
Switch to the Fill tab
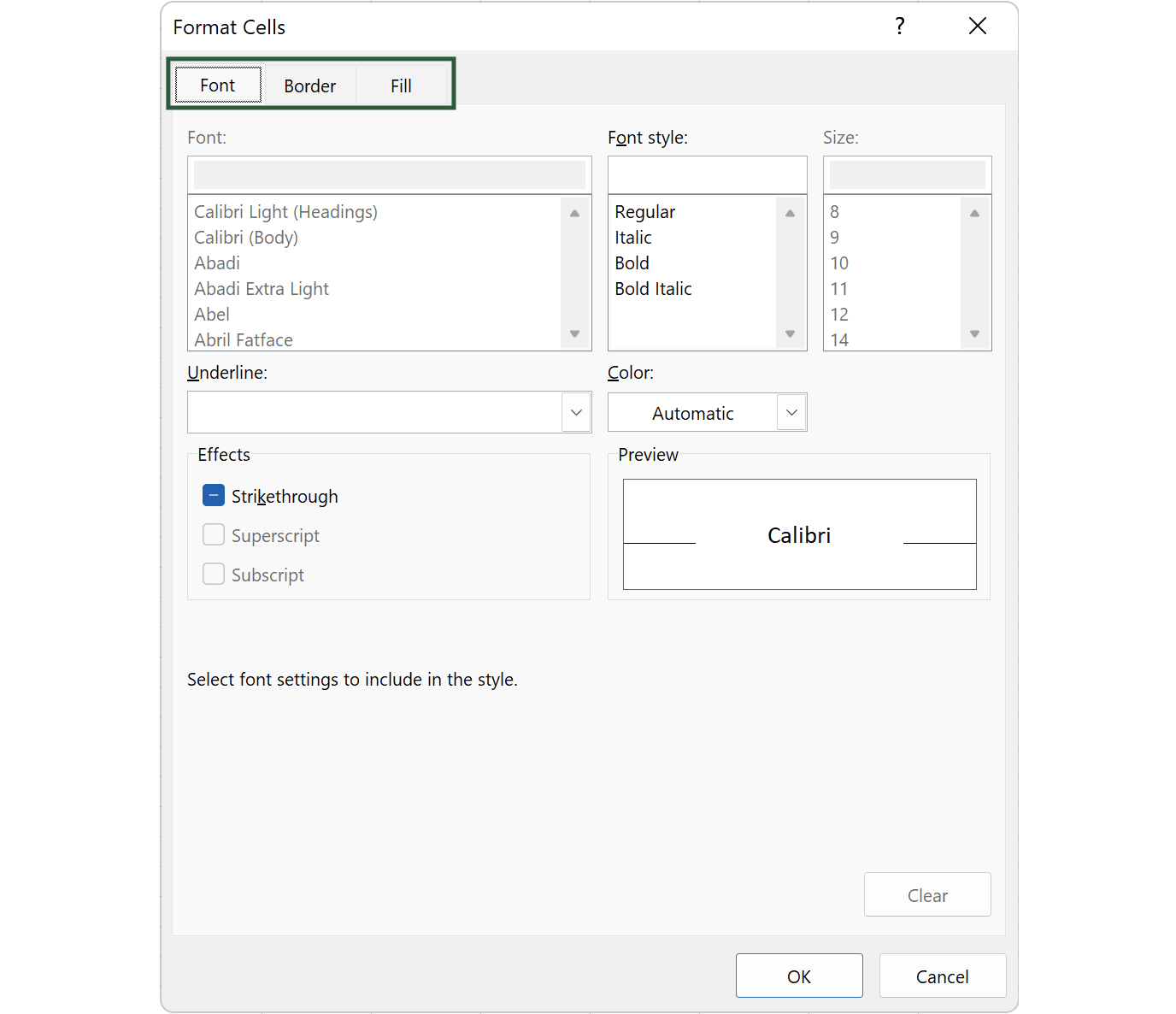pos(401,85)
